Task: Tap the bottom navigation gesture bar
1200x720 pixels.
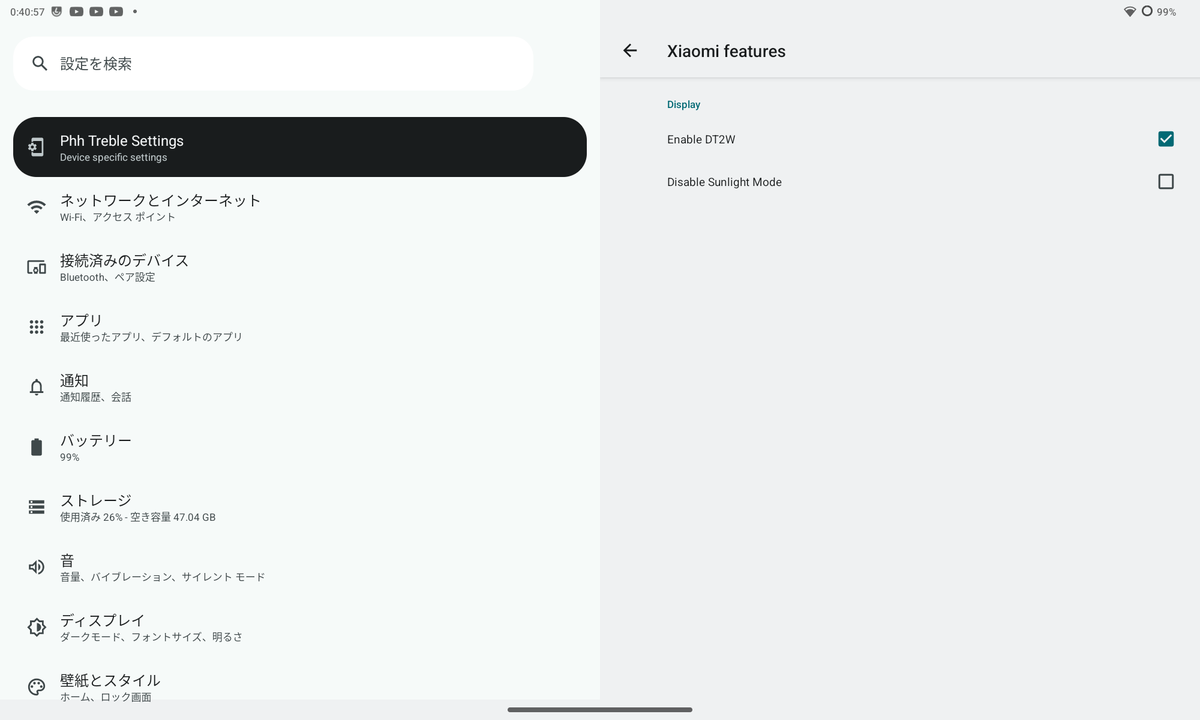Action: click(600, 710)
